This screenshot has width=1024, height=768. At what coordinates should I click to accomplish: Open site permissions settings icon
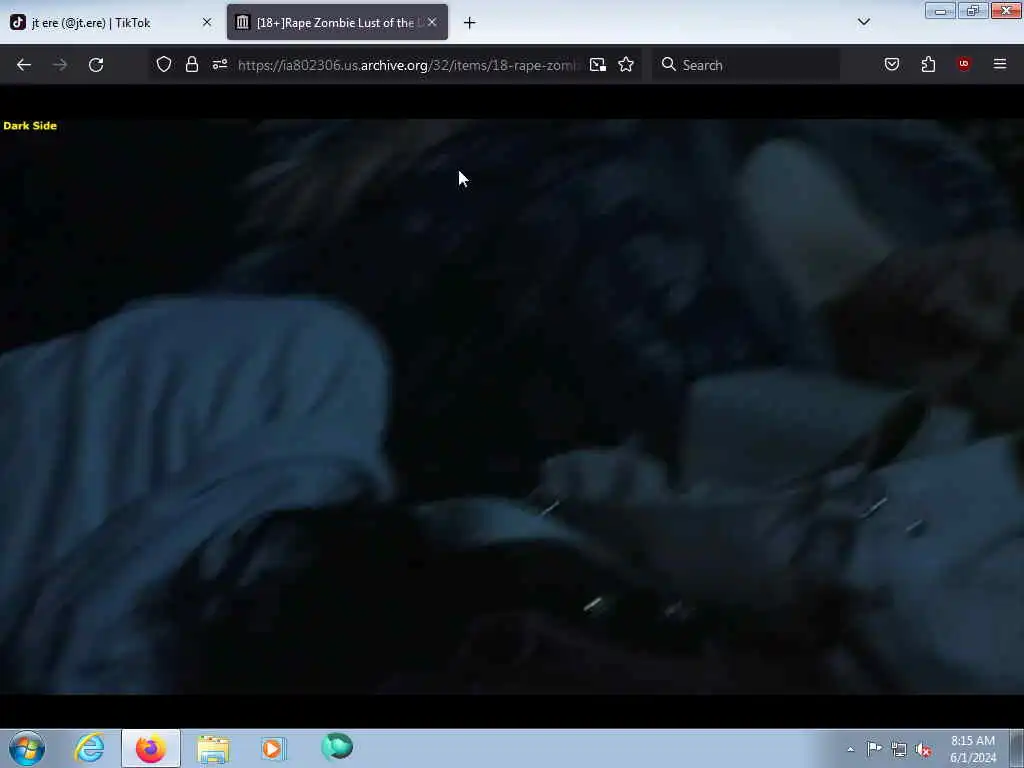[219, 64]
